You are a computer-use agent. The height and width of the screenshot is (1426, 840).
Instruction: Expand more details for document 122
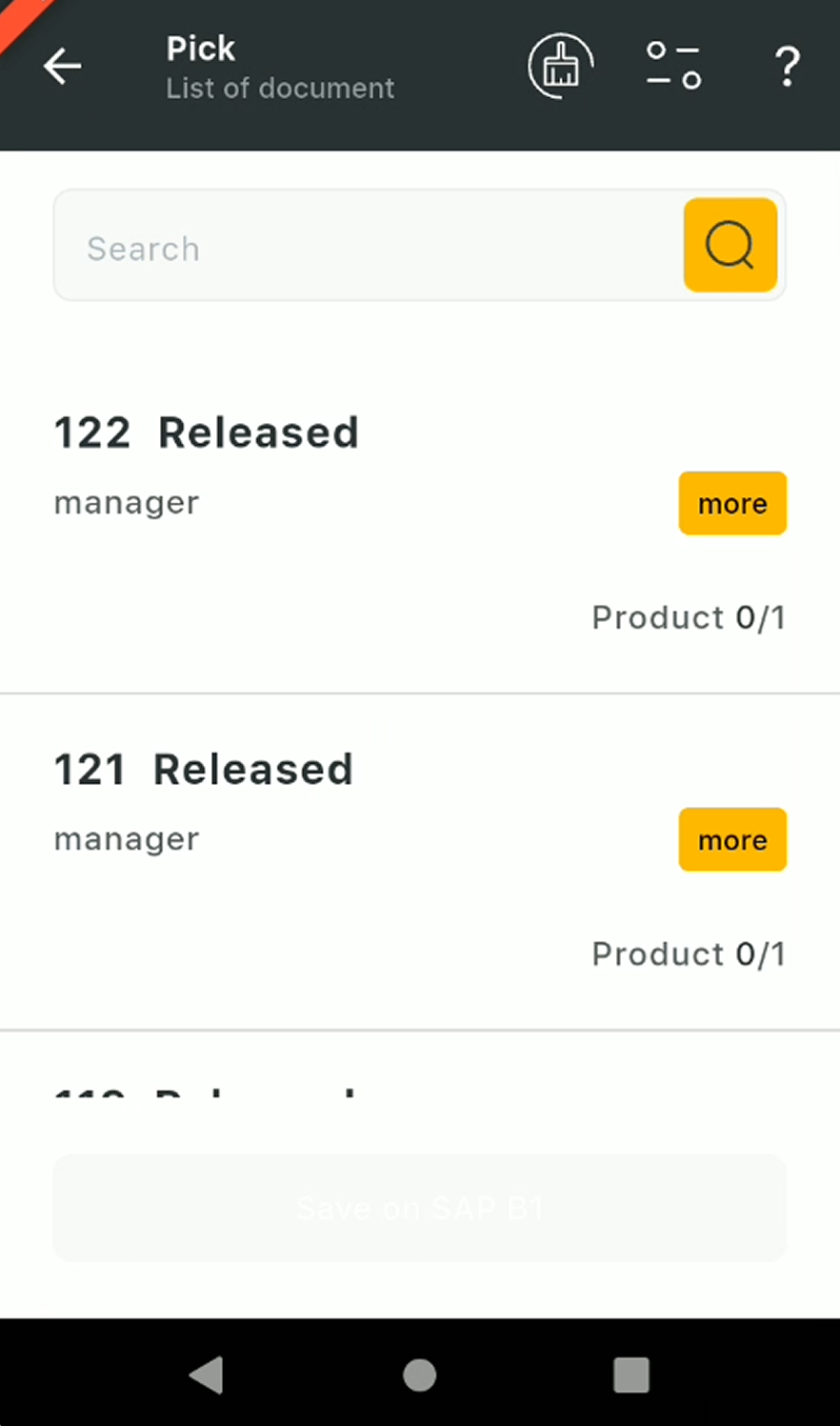coord(731,503)
